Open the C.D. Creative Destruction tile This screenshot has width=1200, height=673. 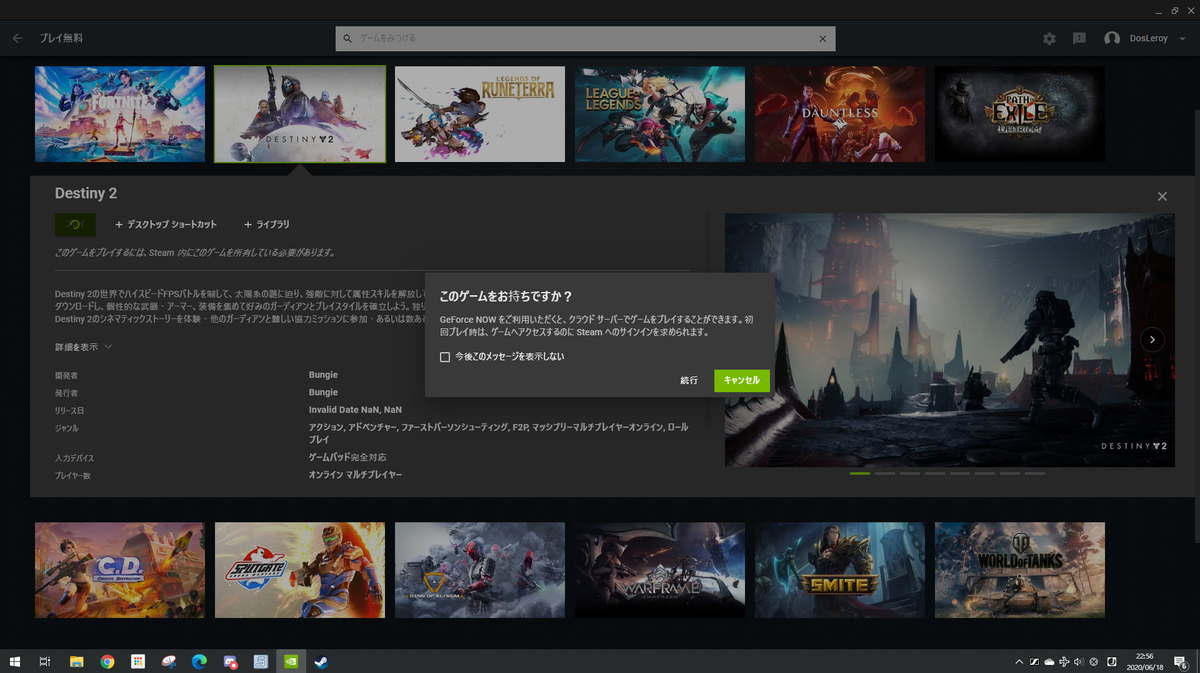120,570
